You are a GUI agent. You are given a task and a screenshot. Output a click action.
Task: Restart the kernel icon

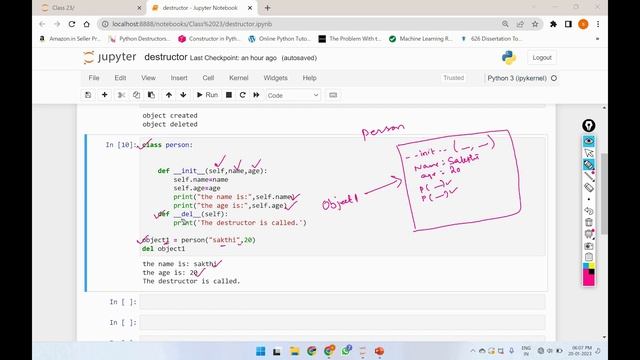[x=242, y=95]
